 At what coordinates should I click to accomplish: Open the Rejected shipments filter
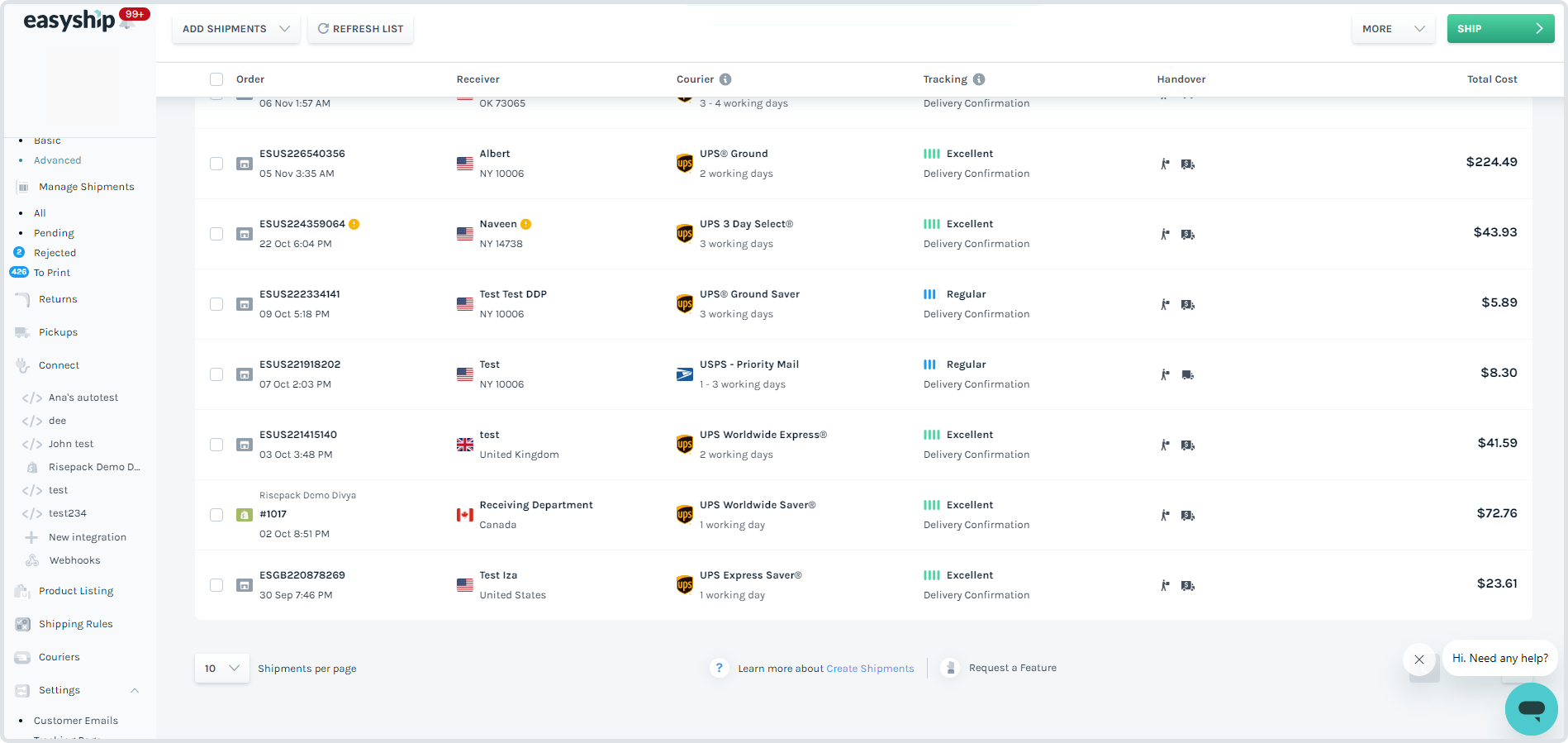pos(55,253)
